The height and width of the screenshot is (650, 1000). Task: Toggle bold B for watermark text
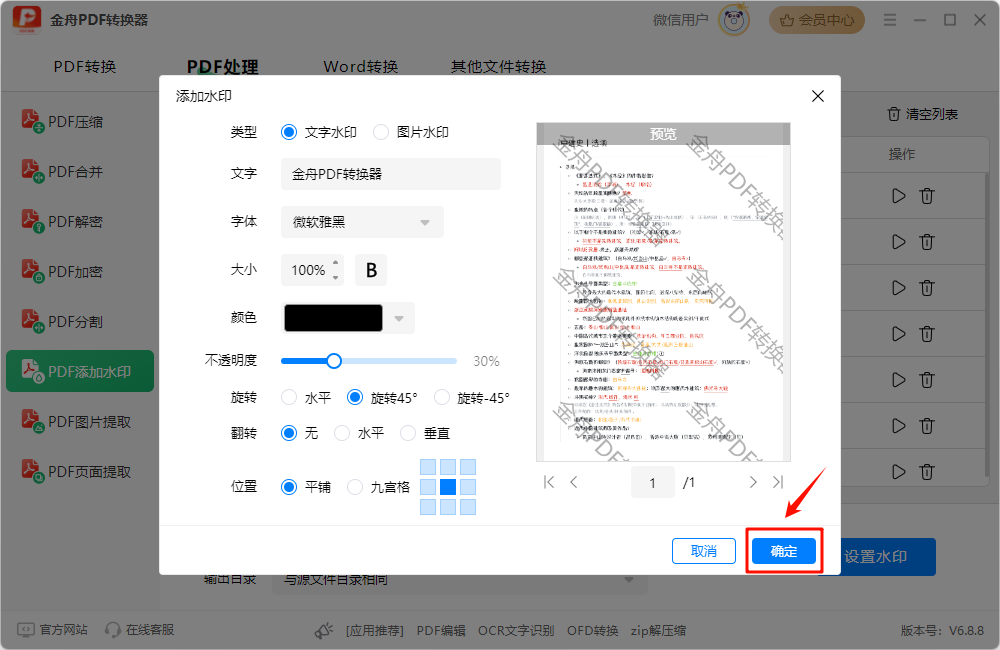click(371, 270)
